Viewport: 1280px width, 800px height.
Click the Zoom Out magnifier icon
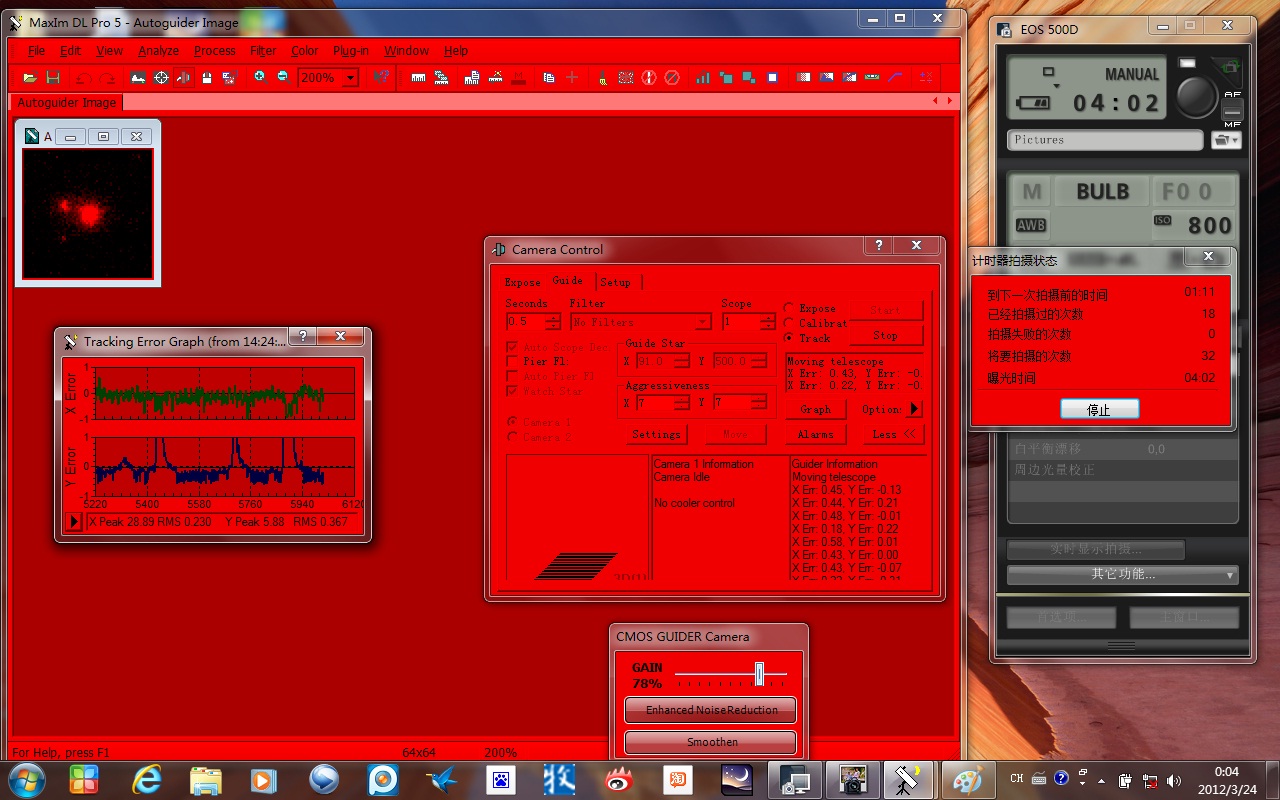283,77
